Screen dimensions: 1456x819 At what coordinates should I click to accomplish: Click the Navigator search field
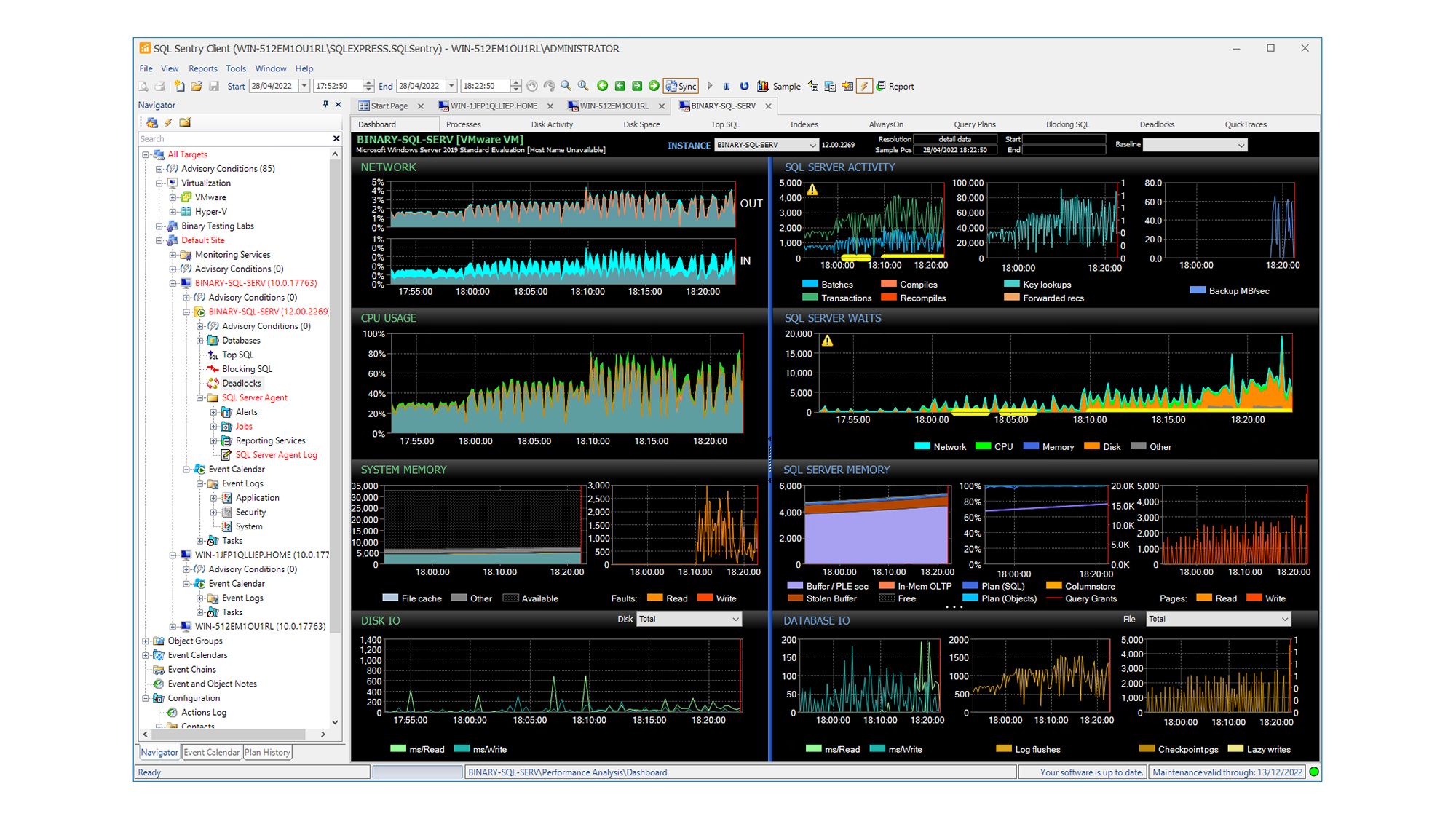(x=234, y=138)
